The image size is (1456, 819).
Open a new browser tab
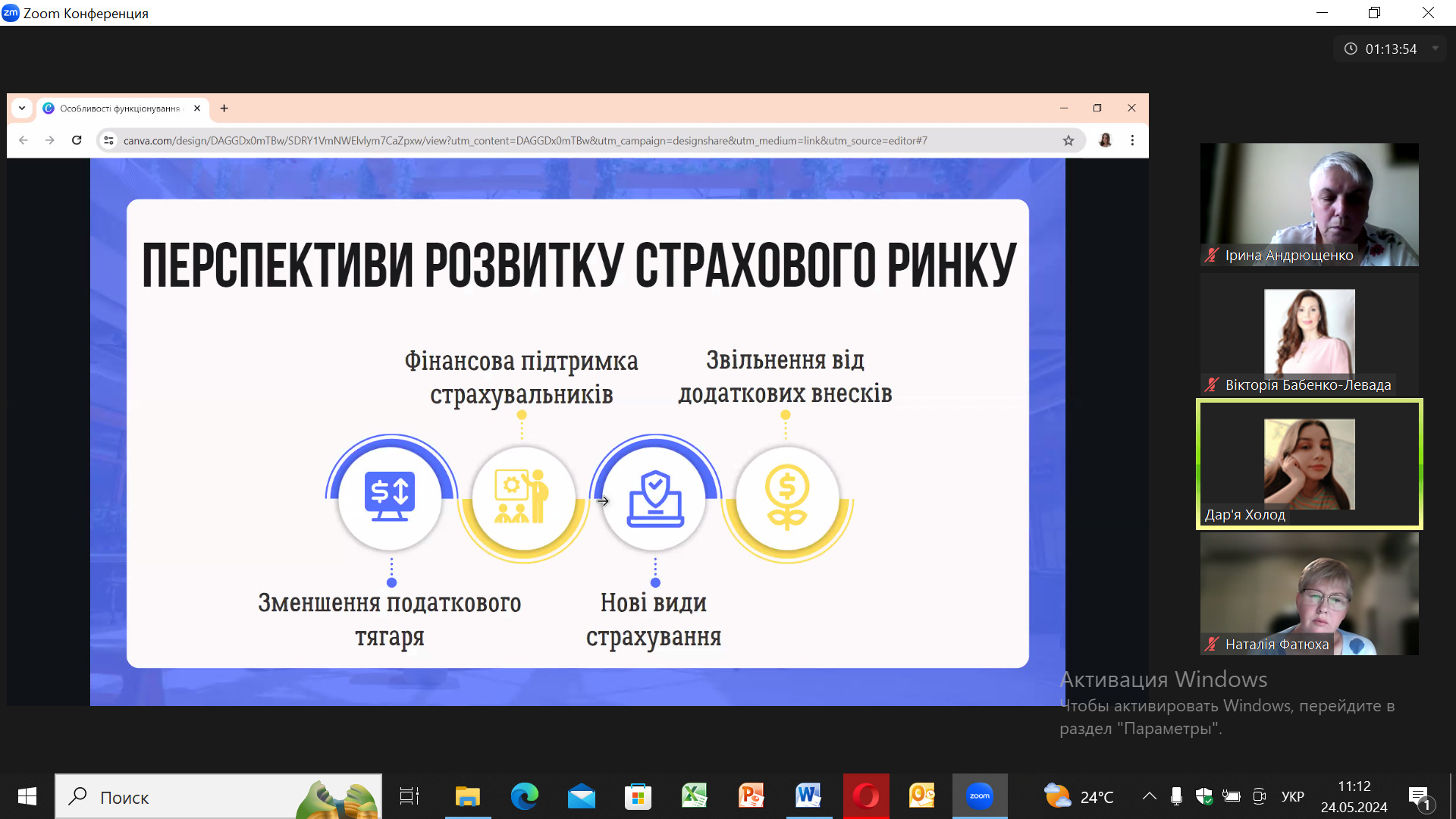(x=224, y=108)
